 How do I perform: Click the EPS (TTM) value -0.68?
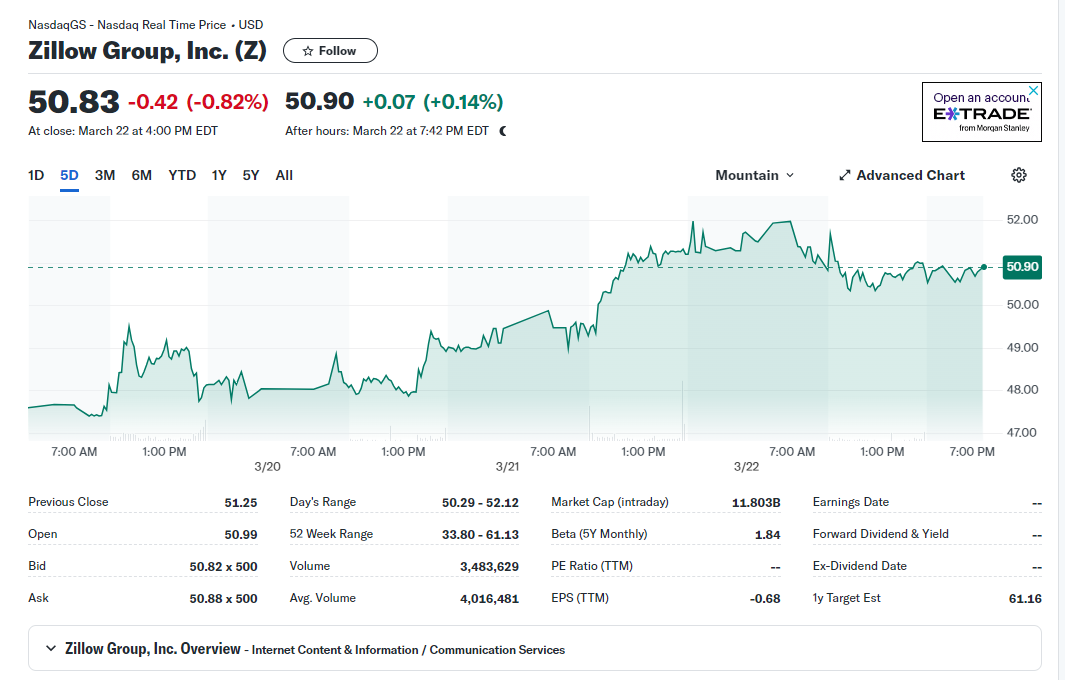click(765, 598)
